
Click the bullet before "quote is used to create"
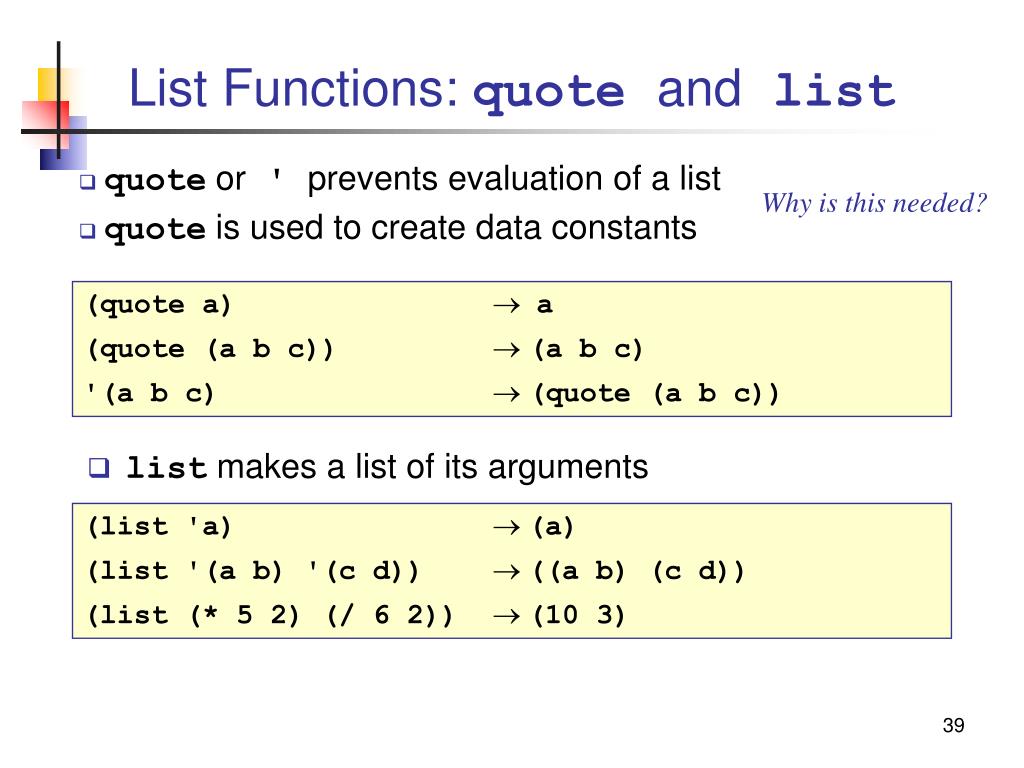click(x=87, y=232)
